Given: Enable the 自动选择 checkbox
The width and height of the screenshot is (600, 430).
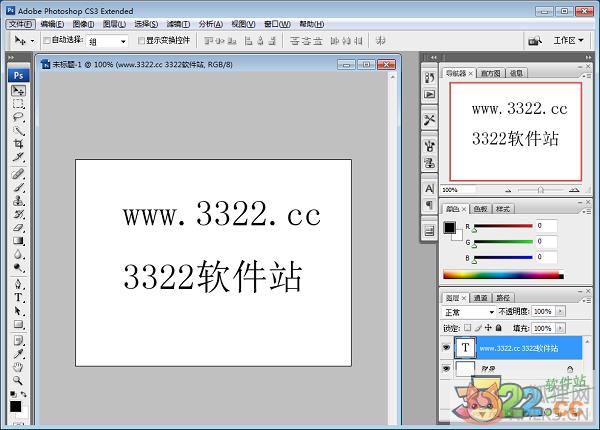Looking at the screenshot, I should tap(47, 40).
